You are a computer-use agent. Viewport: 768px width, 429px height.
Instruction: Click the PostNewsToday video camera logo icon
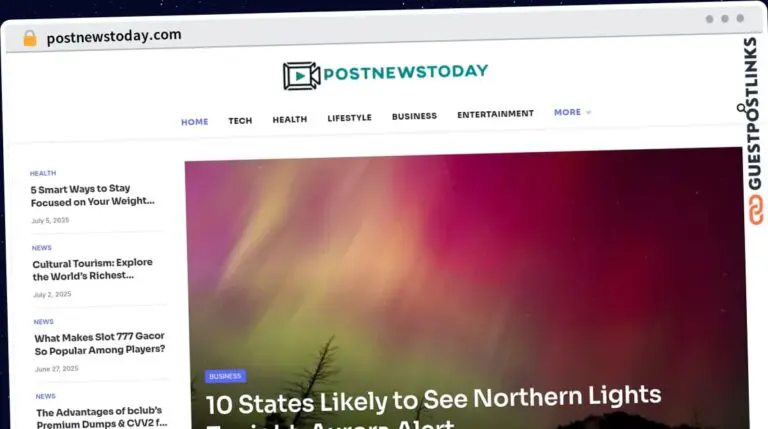[x=301, y=75]
